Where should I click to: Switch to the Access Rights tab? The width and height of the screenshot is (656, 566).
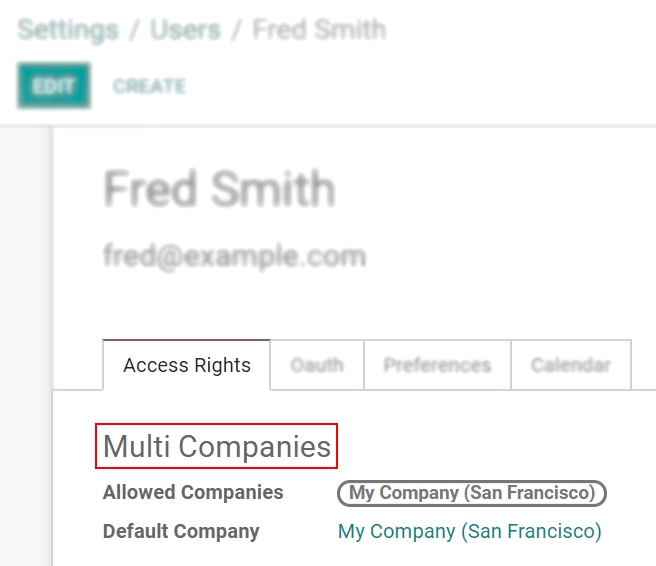(x=187, y=365)
